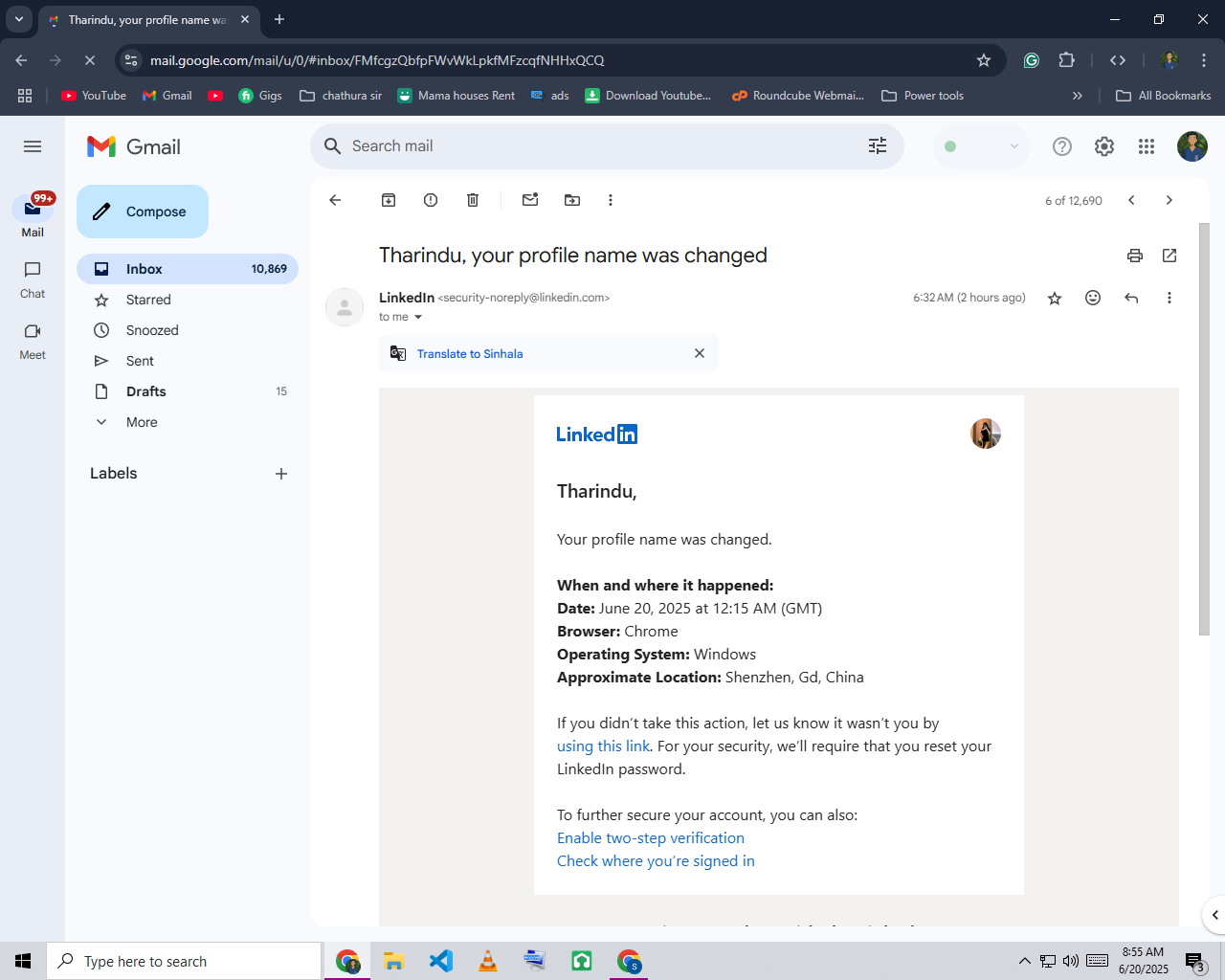1225x980 pixels.
Task: Click the LinkedIn logo in email
Action: 597,434
